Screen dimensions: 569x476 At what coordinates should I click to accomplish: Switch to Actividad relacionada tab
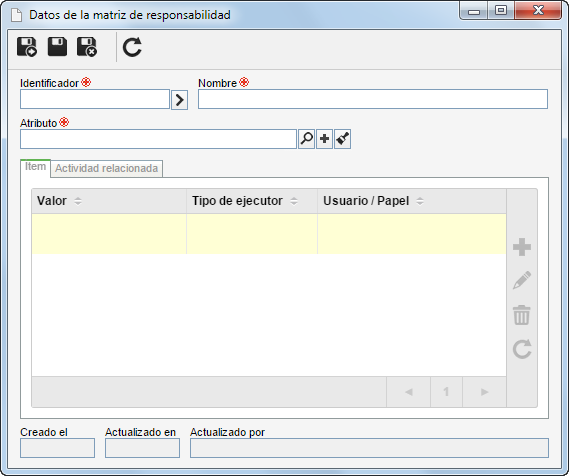(106, 169)
